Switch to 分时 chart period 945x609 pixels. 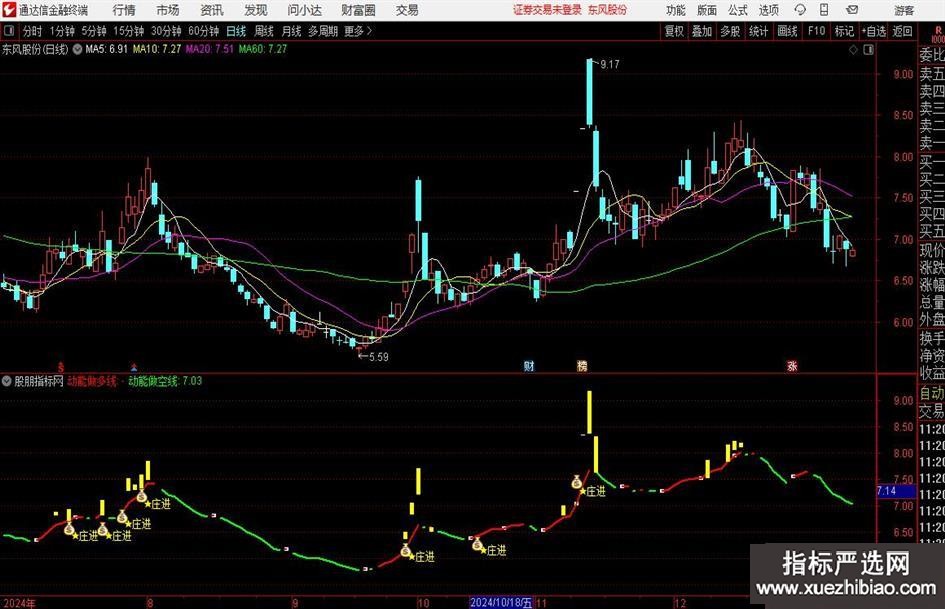[32, 31]
